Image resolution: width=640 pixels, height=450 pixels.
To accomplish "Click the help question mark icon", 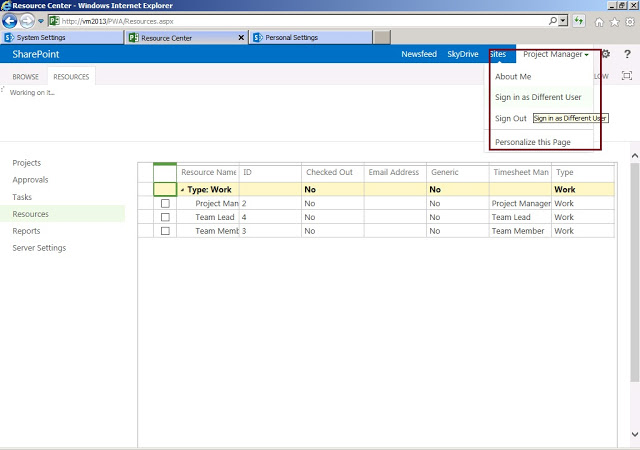I will [x=626, y=54].
